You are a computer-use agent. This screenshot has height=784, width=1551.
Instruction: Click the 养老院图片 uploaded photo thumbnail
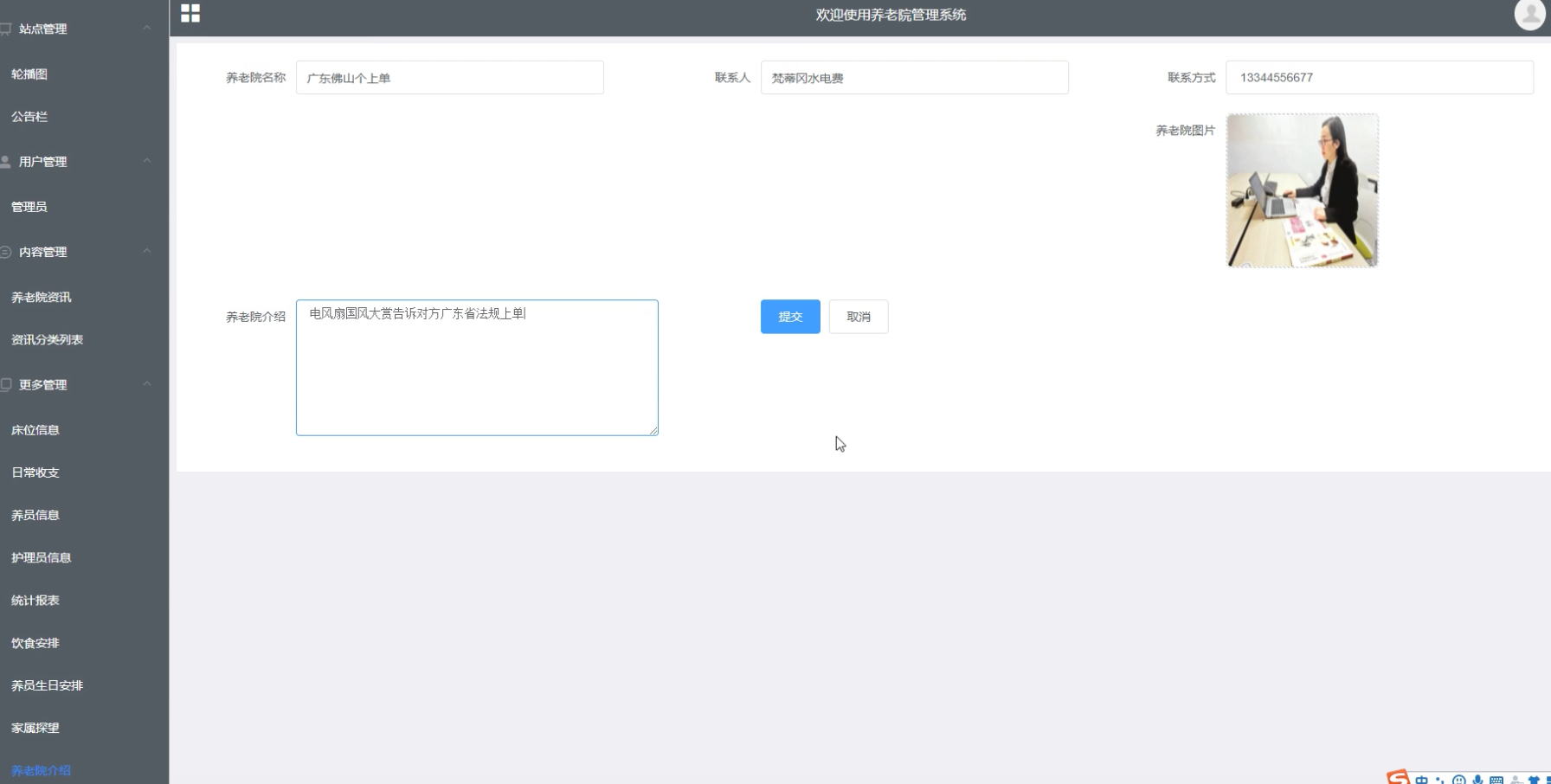pyautogui.click(x=1303, y=190)
